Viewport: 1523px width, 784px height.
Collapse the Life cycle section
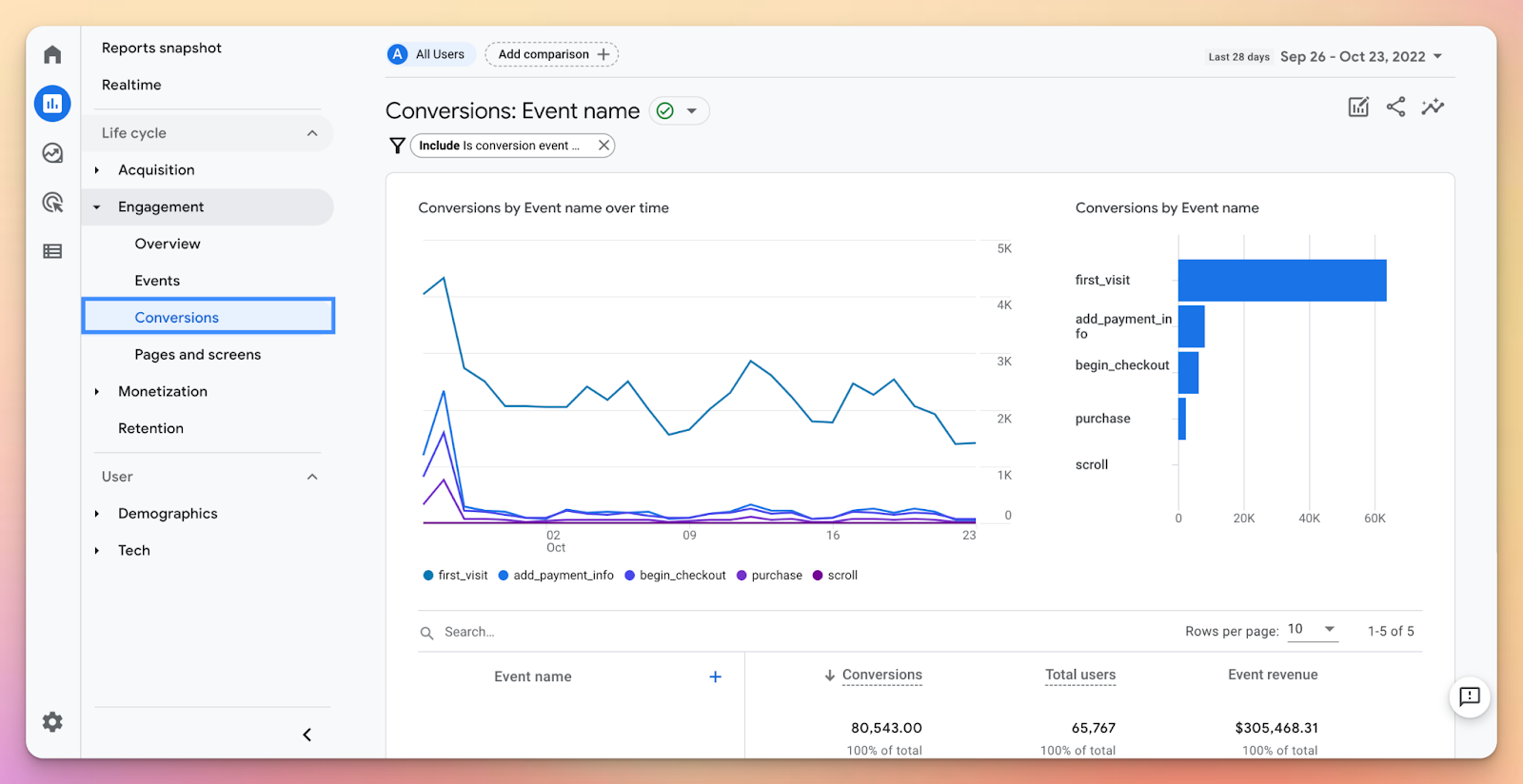[x=311, y=133]
